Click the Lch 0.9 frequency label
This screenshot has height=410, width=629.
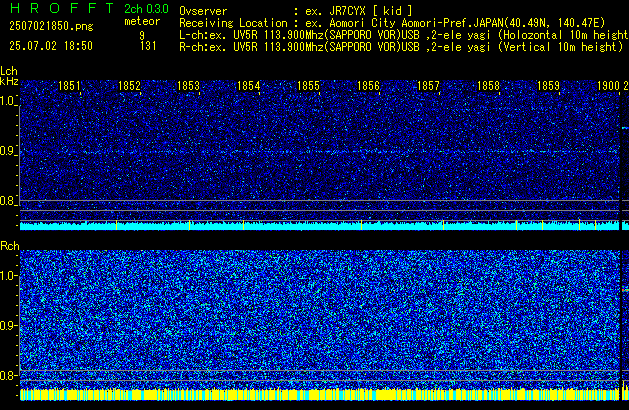8,151
